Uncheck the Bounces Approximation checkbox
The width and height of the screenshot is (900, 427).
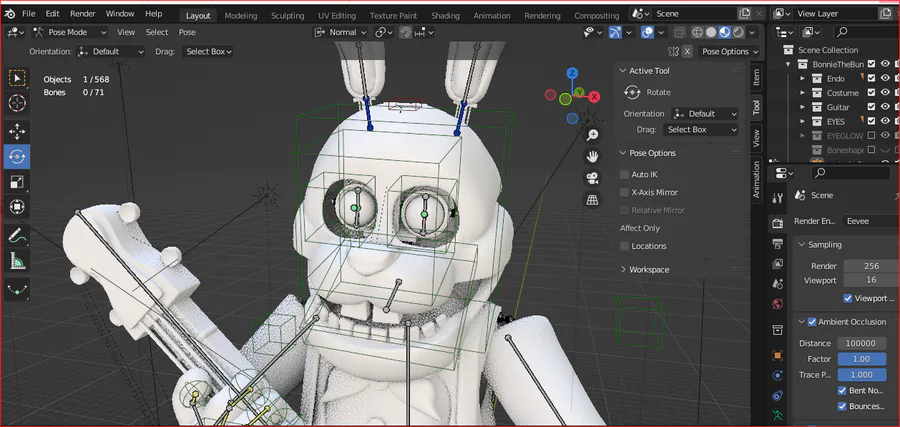pos(842,406)
